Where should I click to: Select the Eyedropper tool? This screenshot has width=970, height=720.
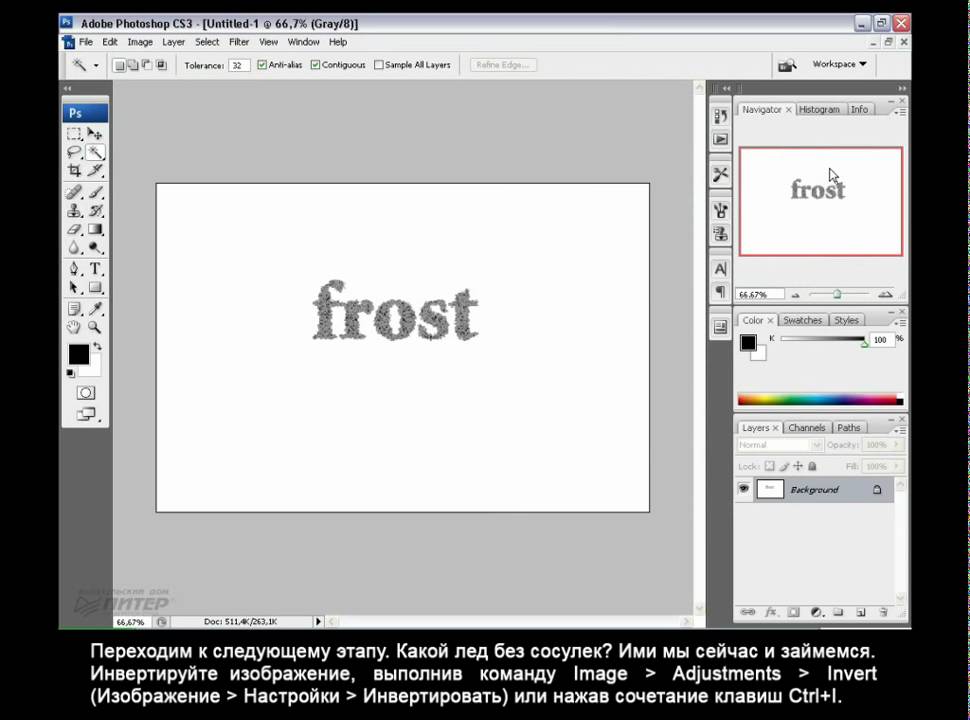coord(95,309)
